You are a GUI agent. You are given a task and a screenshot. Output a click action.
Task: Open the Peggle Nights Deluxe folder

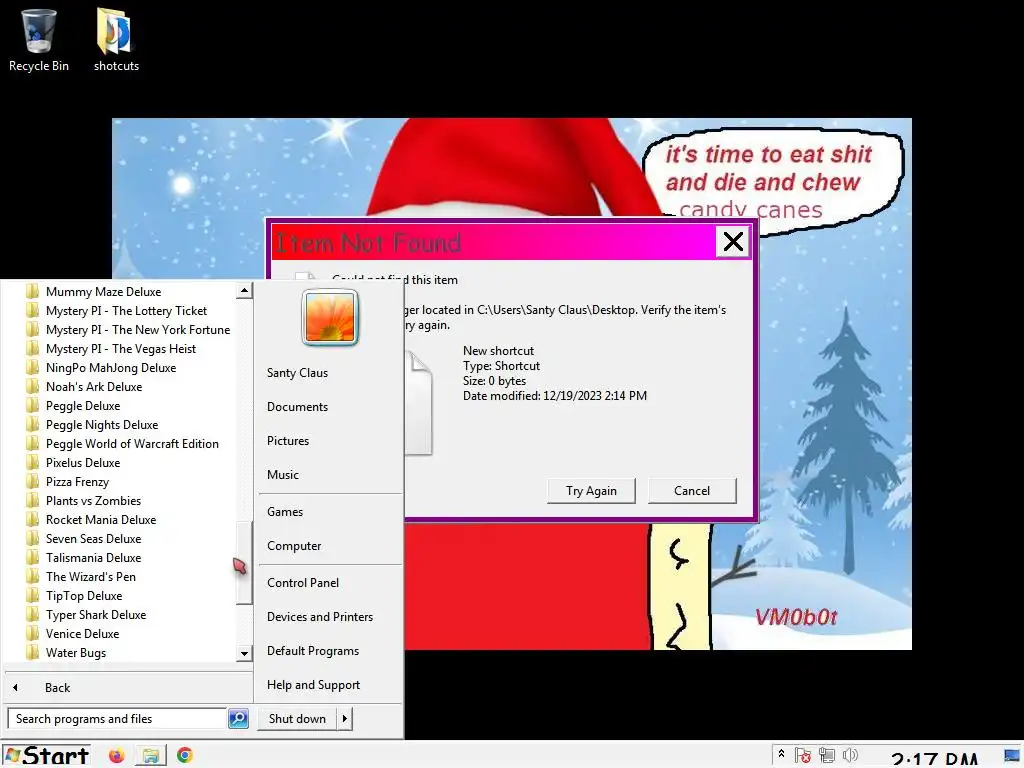(92, 424)
